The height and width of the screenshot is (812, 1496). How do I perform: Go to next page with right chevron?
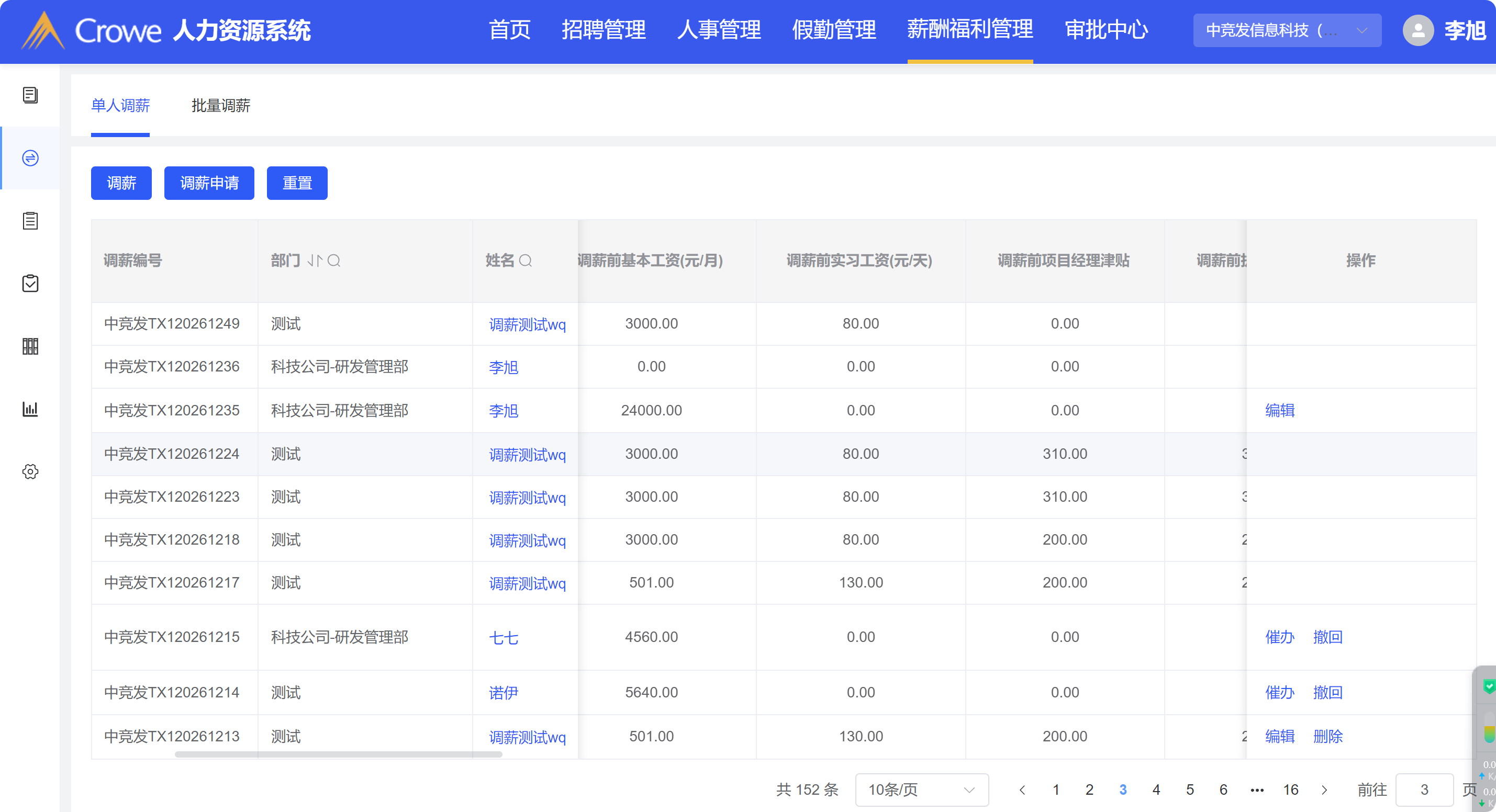(1324, 790)
